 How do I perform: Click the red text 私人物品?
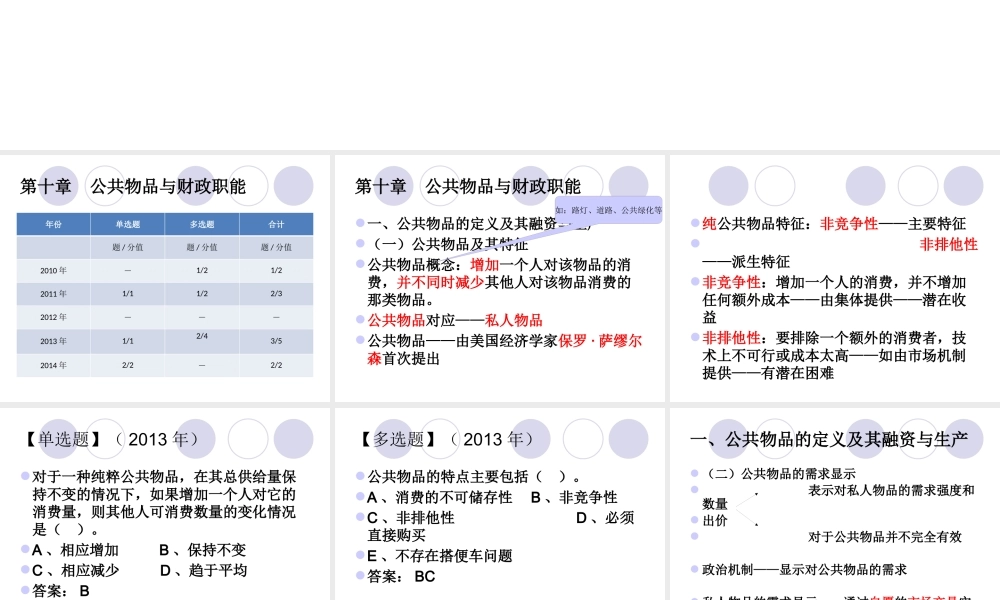click(513, 320)
